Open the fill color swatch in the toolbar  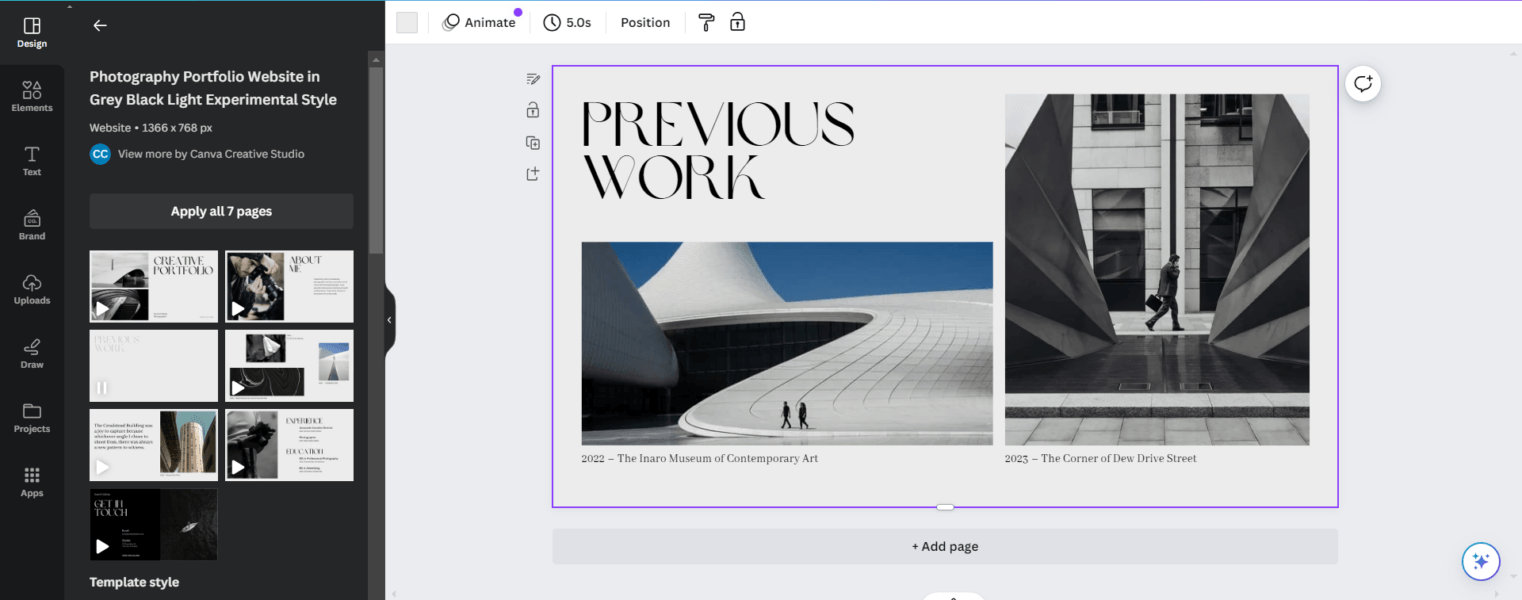[406, 22]
